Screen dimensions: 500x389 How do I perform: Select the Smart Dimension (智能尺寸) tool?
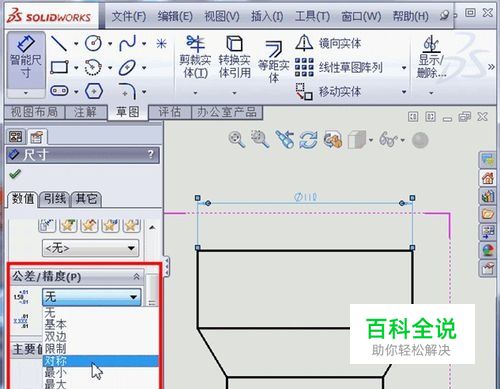(26, 60)
